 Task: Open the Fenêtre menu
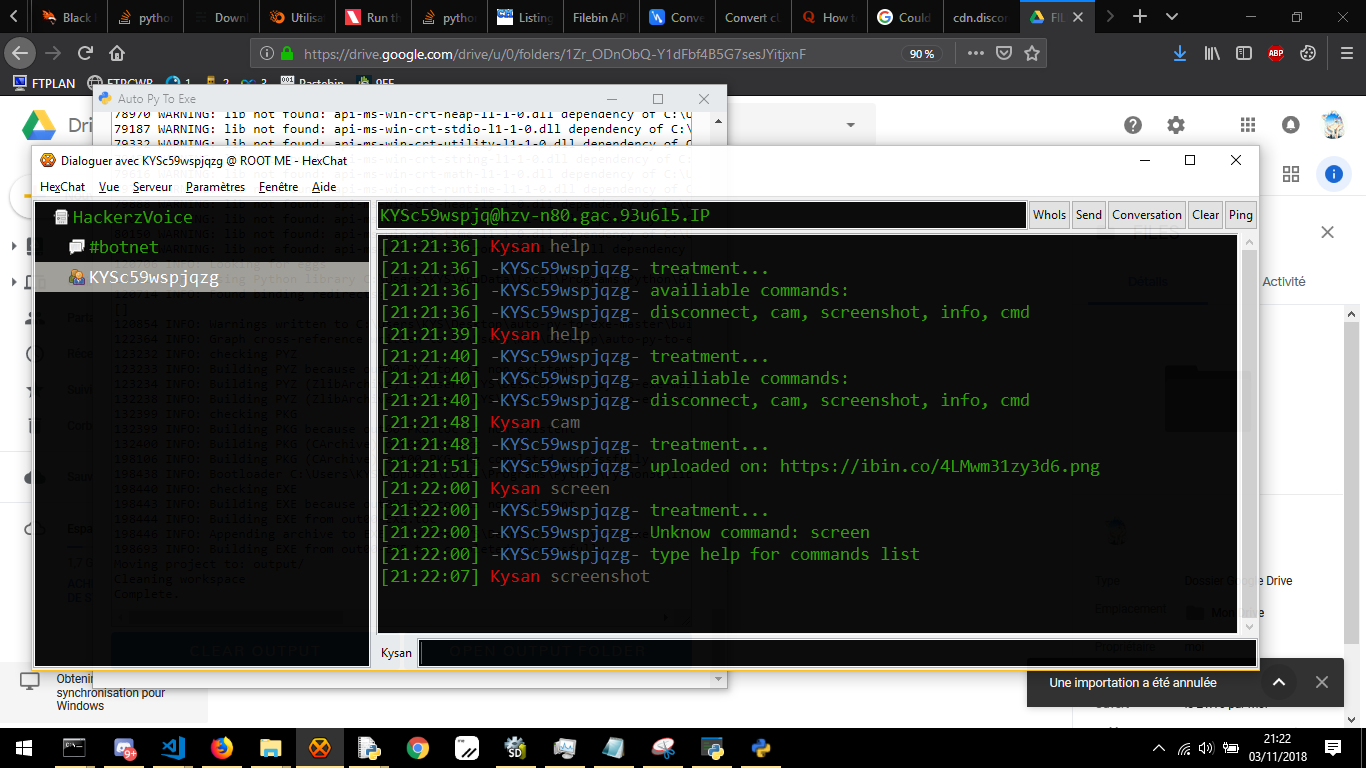(x=278, y=187)
